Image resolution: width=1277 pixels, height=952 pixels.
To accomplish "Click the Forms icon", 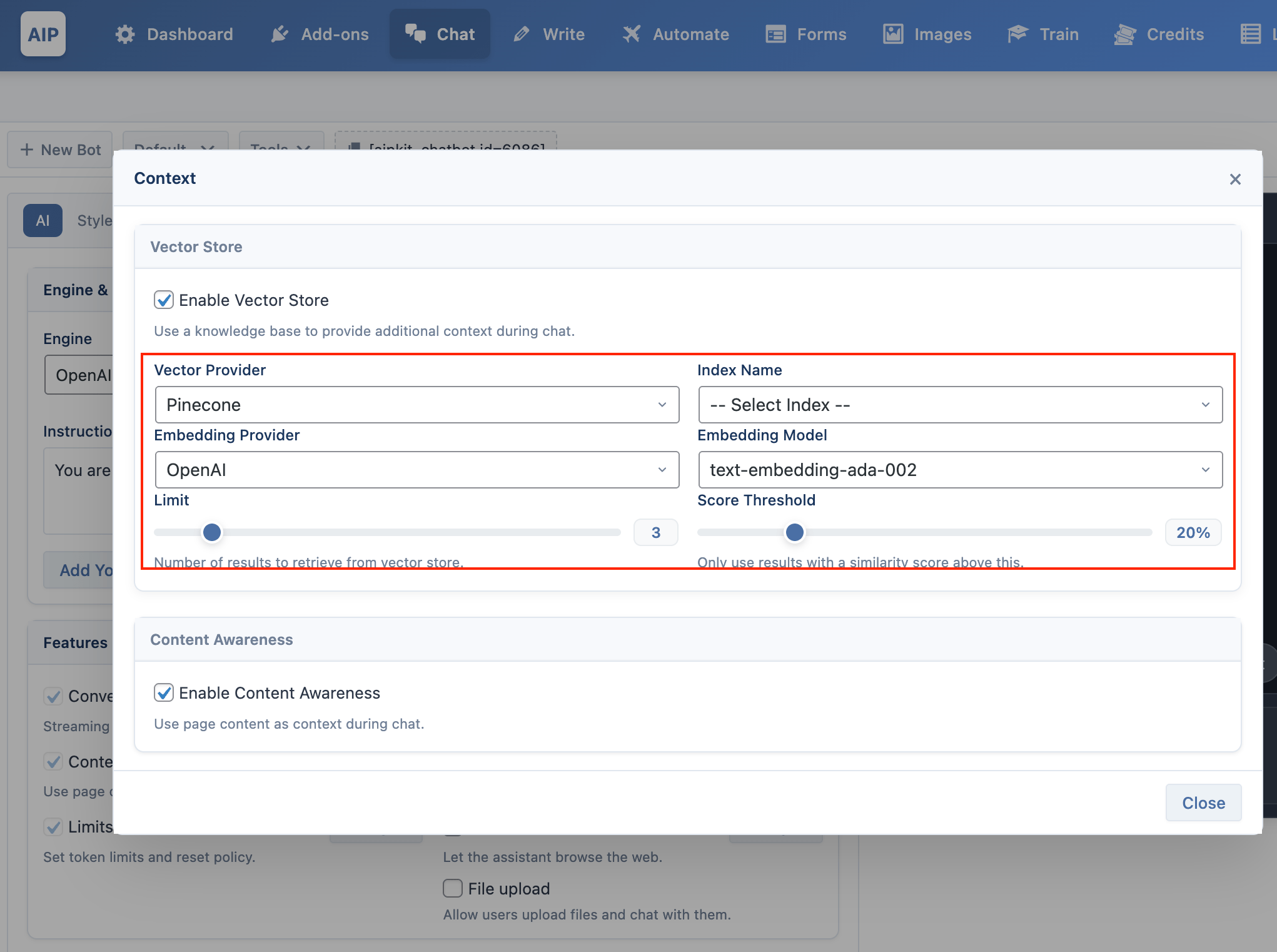I will (775, 34).
